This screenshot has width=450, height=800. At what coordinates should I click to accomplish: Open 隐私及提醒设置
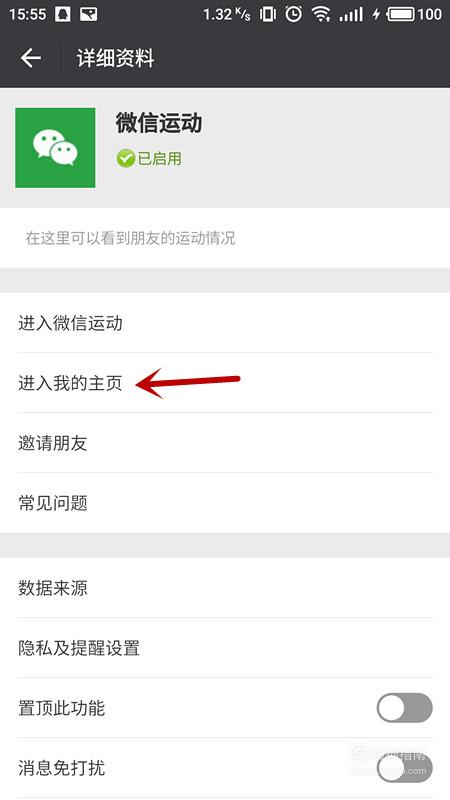225,648
